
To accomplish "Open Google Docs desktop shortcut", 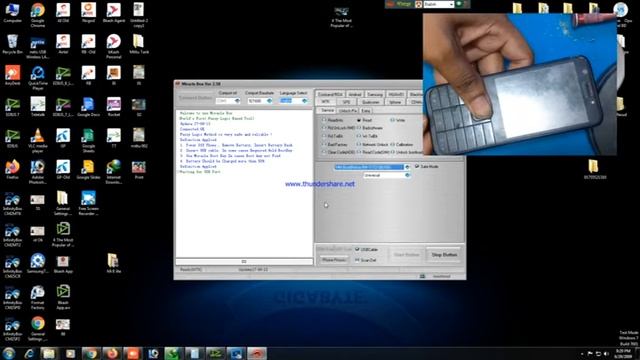I will pyautogui.click(x=88, y=107).
